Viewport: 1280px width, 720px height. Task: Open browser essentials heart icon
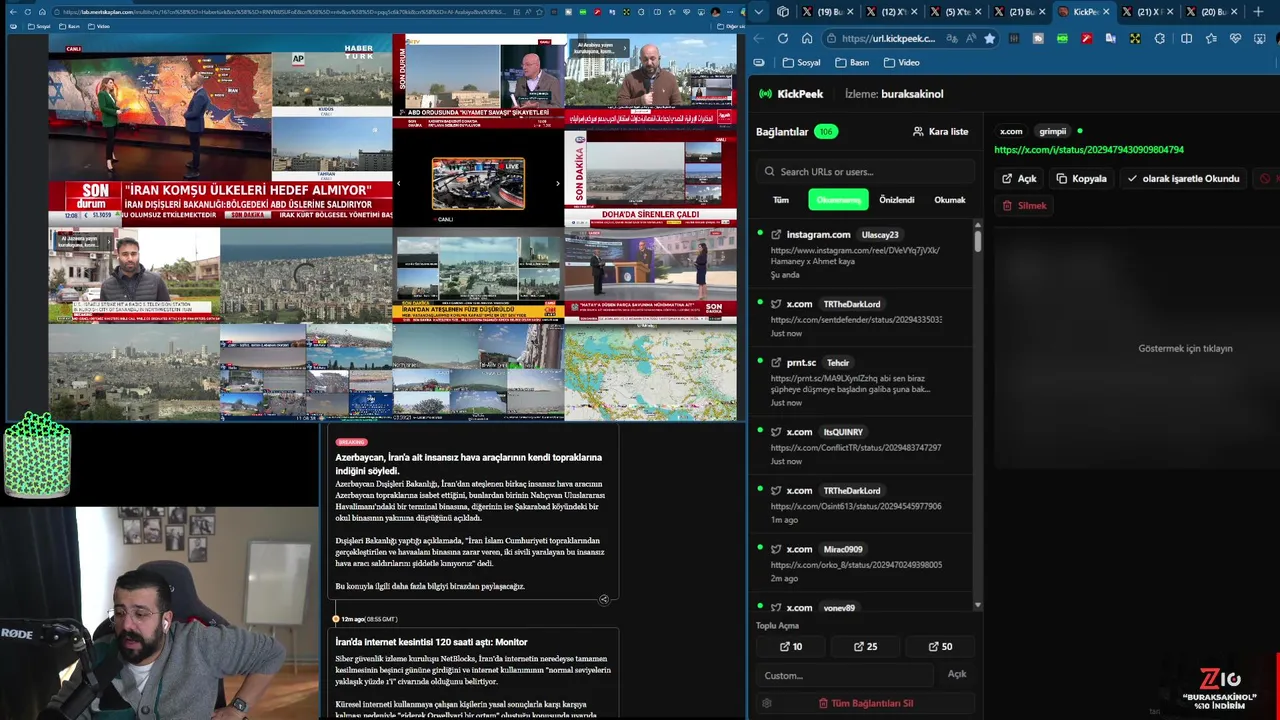click(1235, 38)
